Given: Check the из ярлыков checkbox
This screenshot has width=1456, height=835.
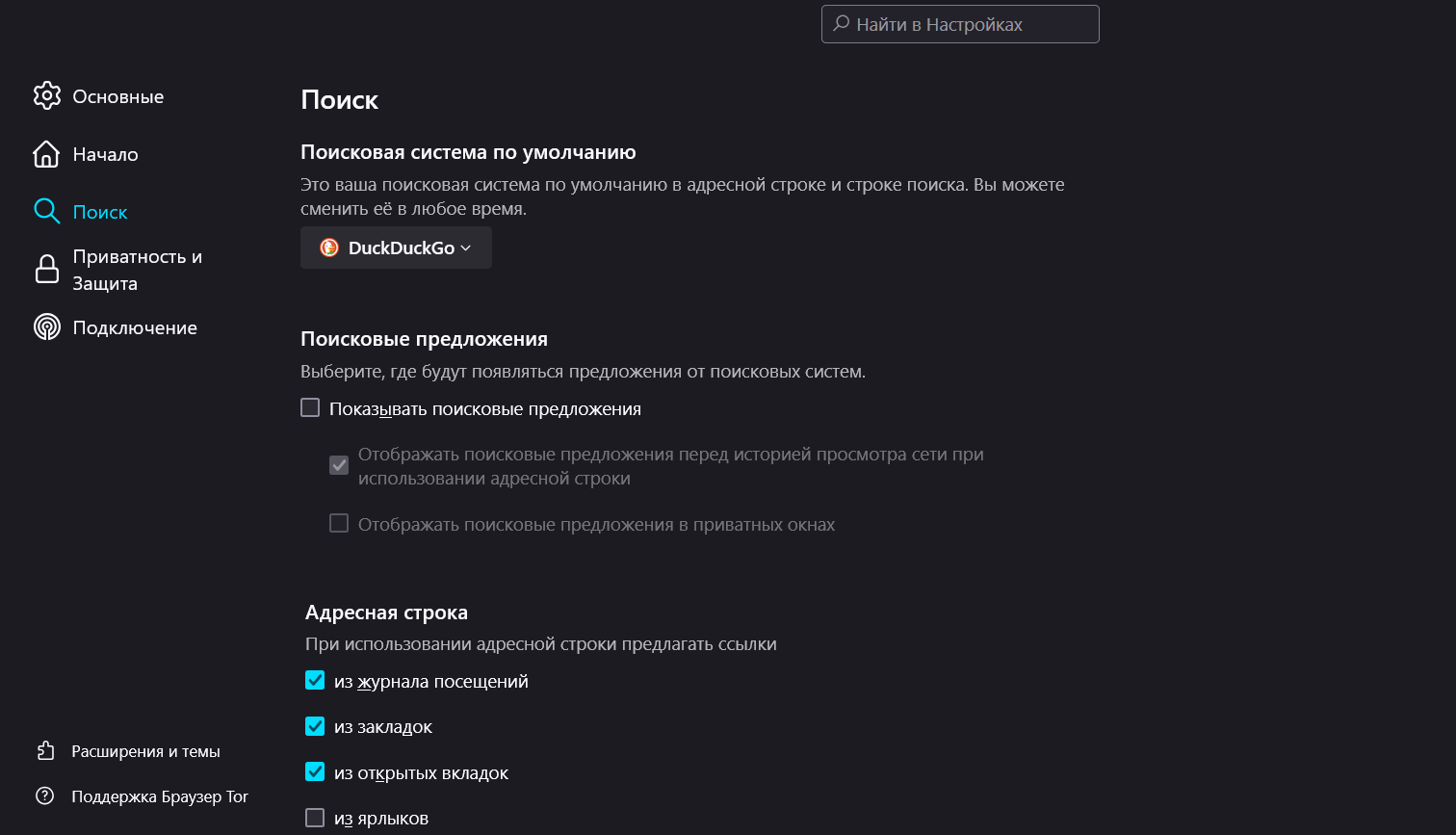Looking at the screenshot, I should point(315,818).
